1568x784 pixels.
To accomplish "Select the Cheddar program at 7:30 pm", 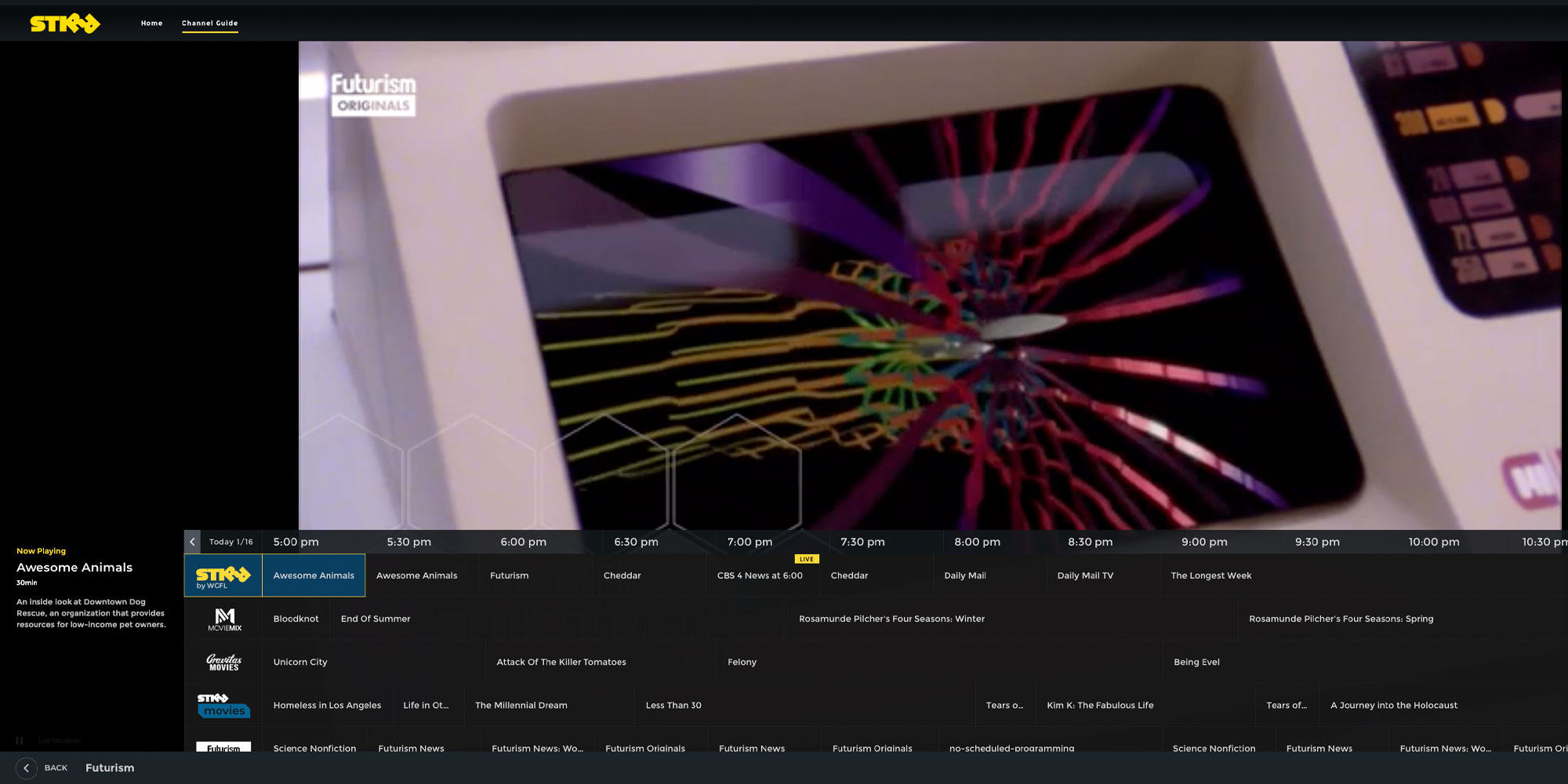I will 877,575.
